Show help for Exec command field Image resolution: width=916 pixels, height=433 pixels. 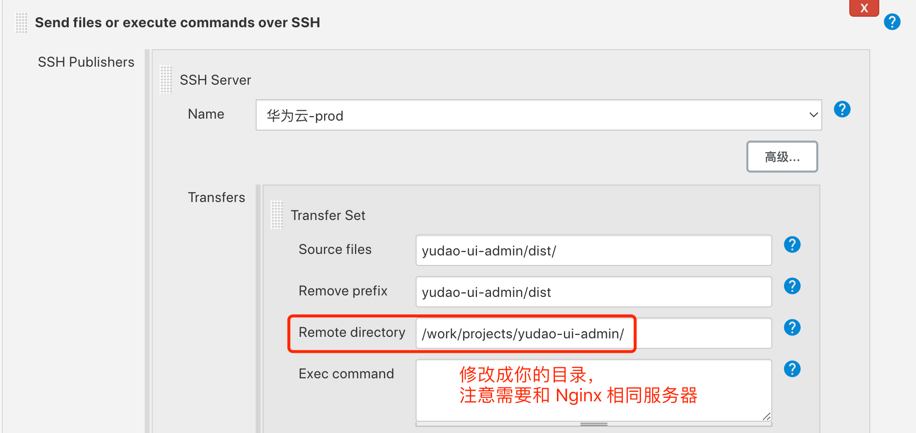click(x=792, y=369)
